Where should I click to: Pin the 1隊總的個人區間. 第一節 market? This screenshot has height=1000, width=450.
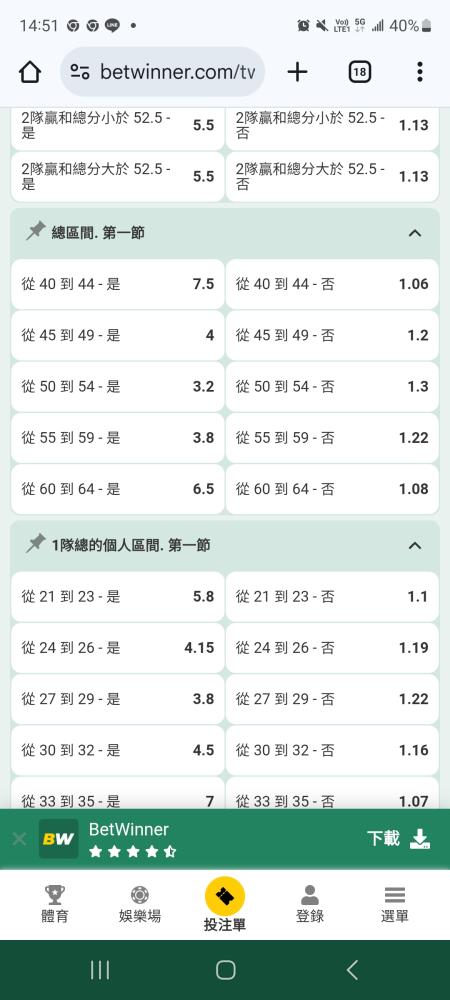click(x=36, y=545)
